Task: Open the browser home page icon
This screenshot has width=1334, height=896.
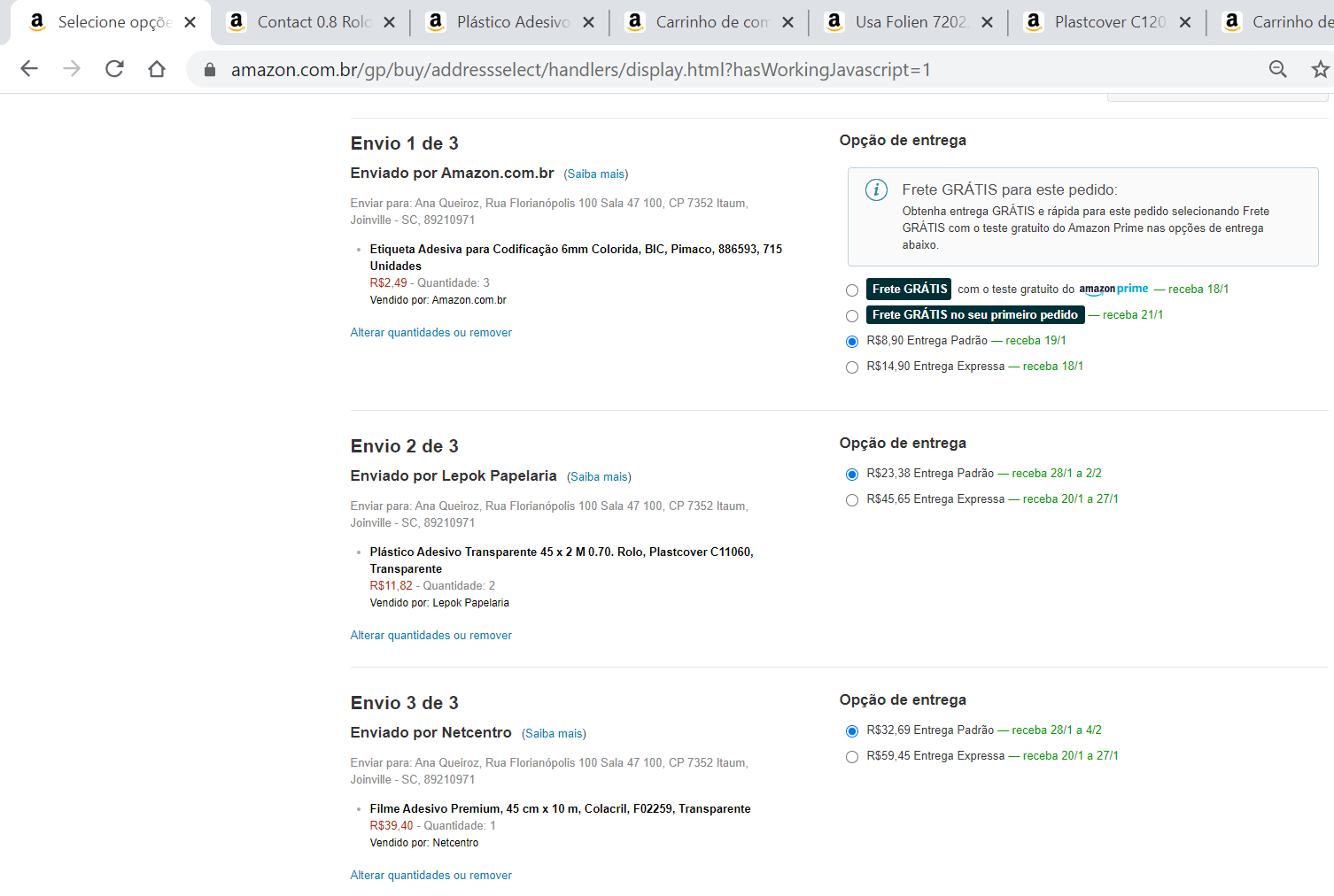Action: coord(157,69)
